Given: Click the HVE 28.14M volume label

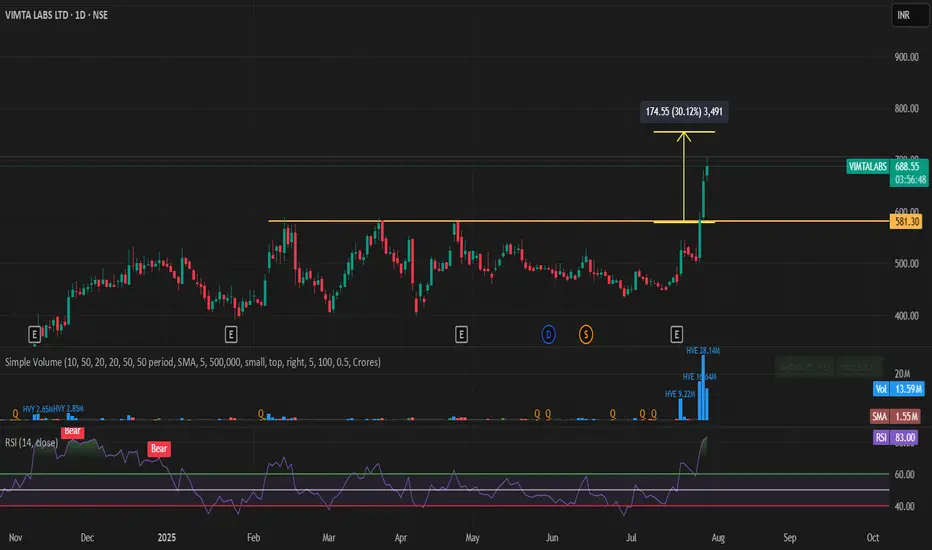Looking at the screenshot, I should coord(703,351).
